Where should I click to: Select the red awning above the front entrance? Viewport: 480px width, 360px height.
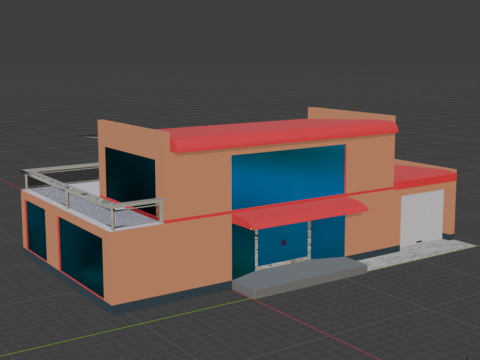pyautogui.click(x=300, y=212)
